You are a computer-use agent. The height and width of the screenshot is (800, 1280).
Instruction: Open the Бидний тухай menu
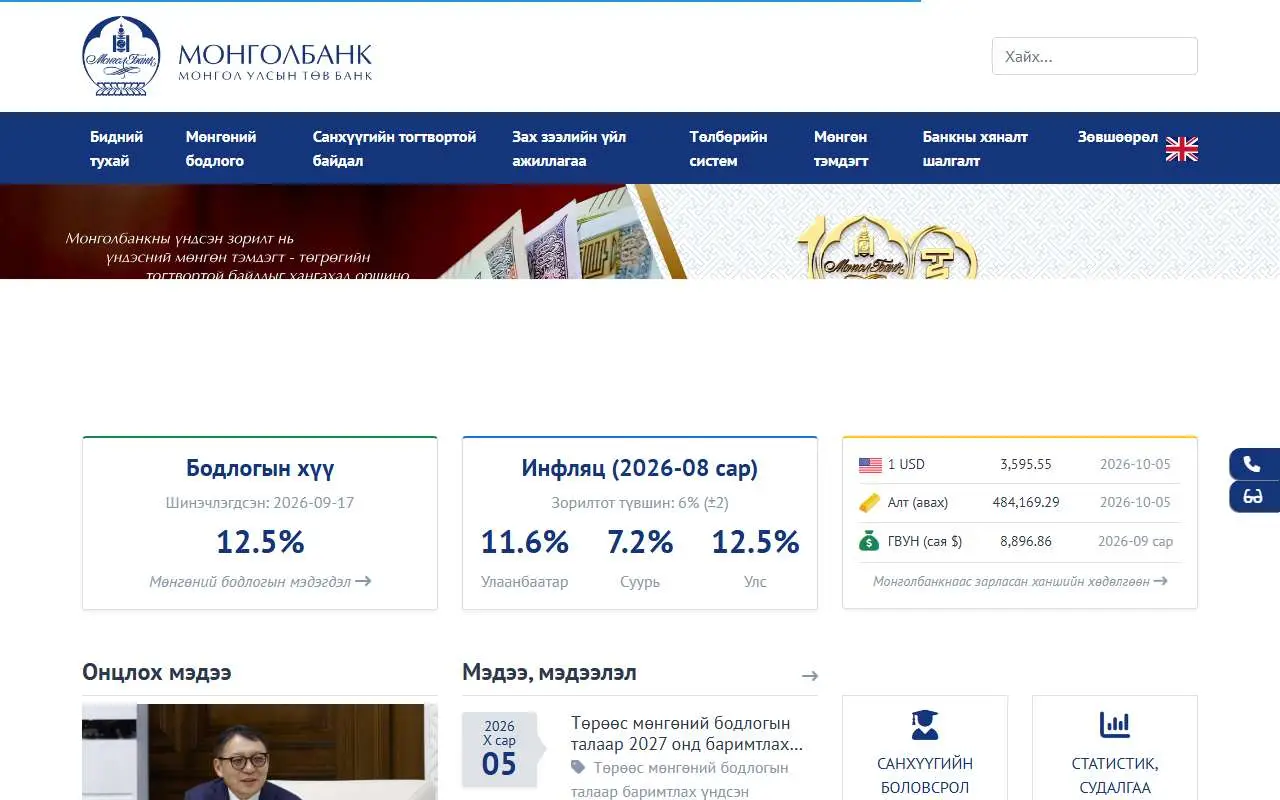[x=117, y=149]
